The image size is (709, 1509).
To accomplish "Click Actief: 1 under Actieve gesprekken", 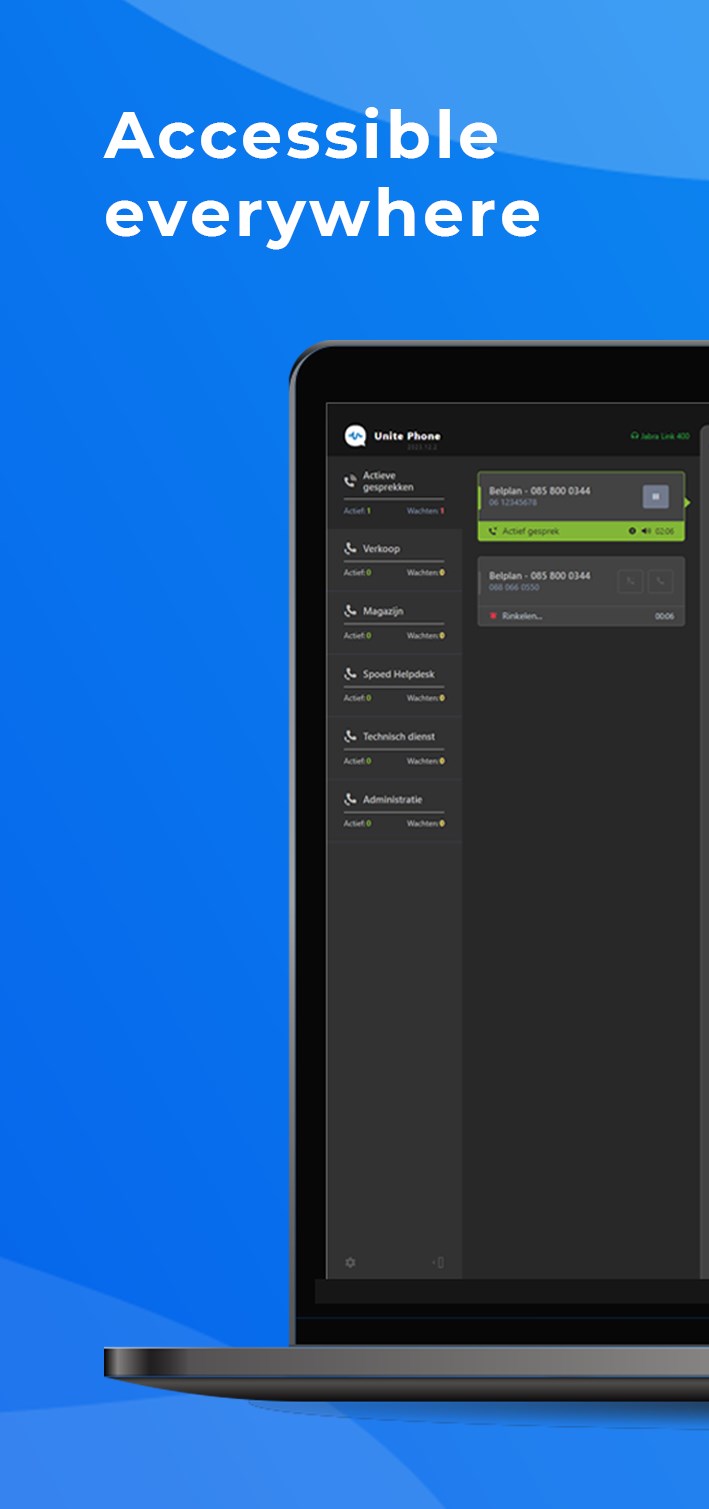I will [357, 511].
